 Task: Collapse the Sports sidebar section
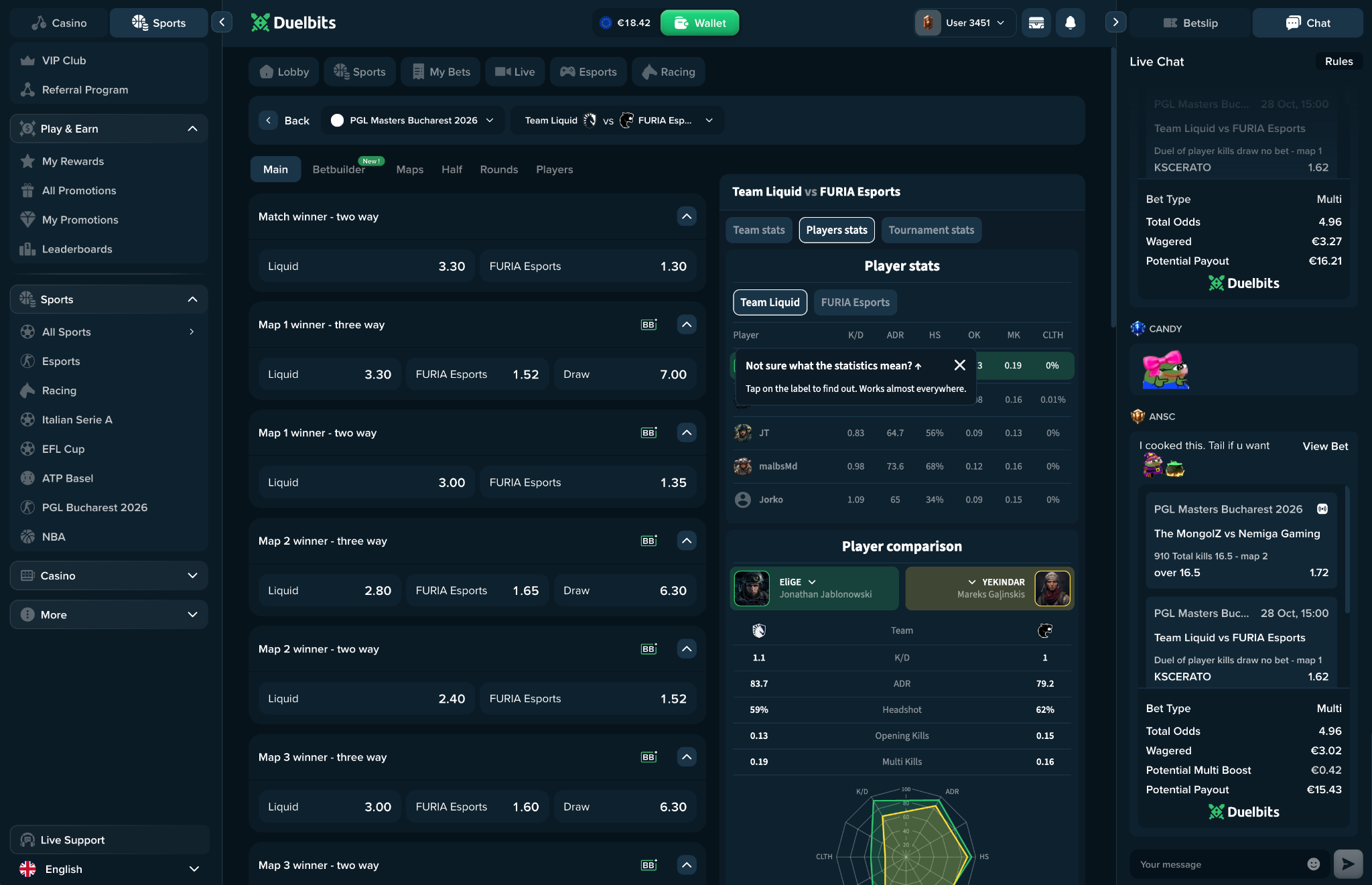pos(192,299)
